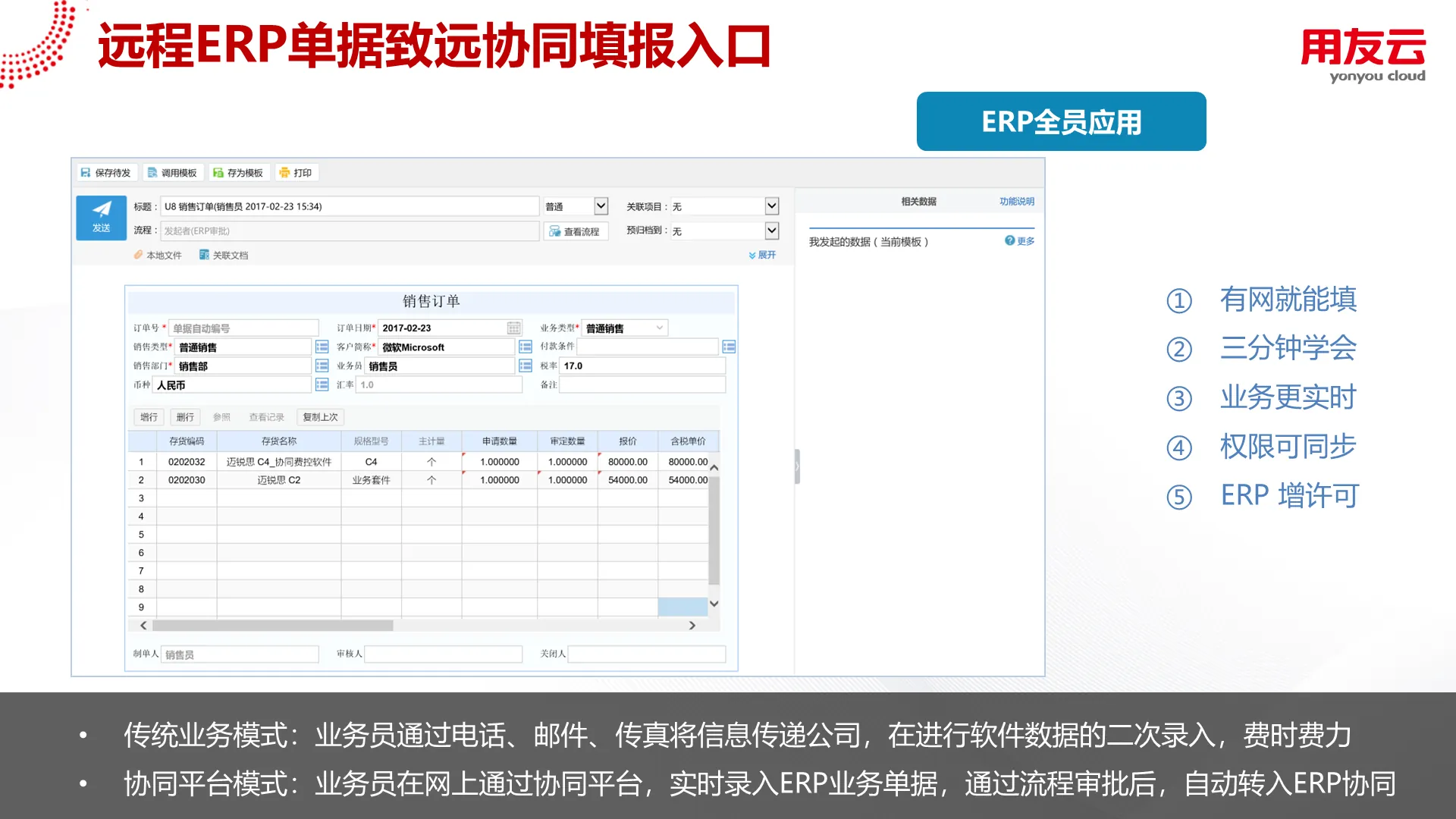Click the side panel collapse handle
The width and height of the screenshot is (1456, 819).
pos(797,466)
